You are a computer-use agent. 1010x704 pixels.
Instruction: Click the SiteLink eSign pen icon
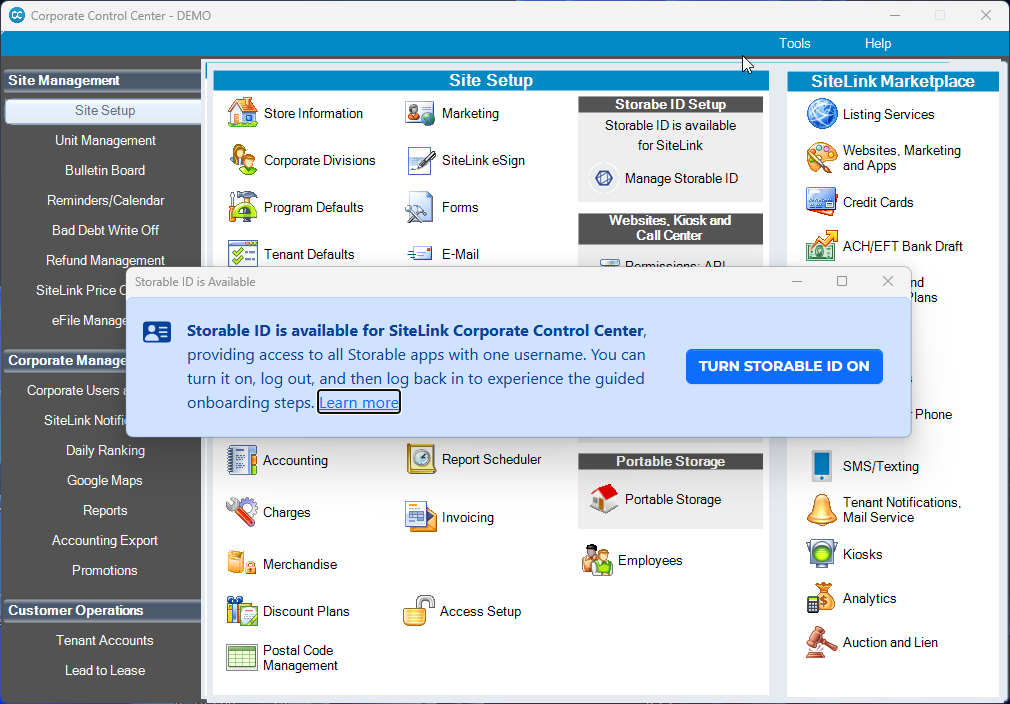click(x=421, y=160)
